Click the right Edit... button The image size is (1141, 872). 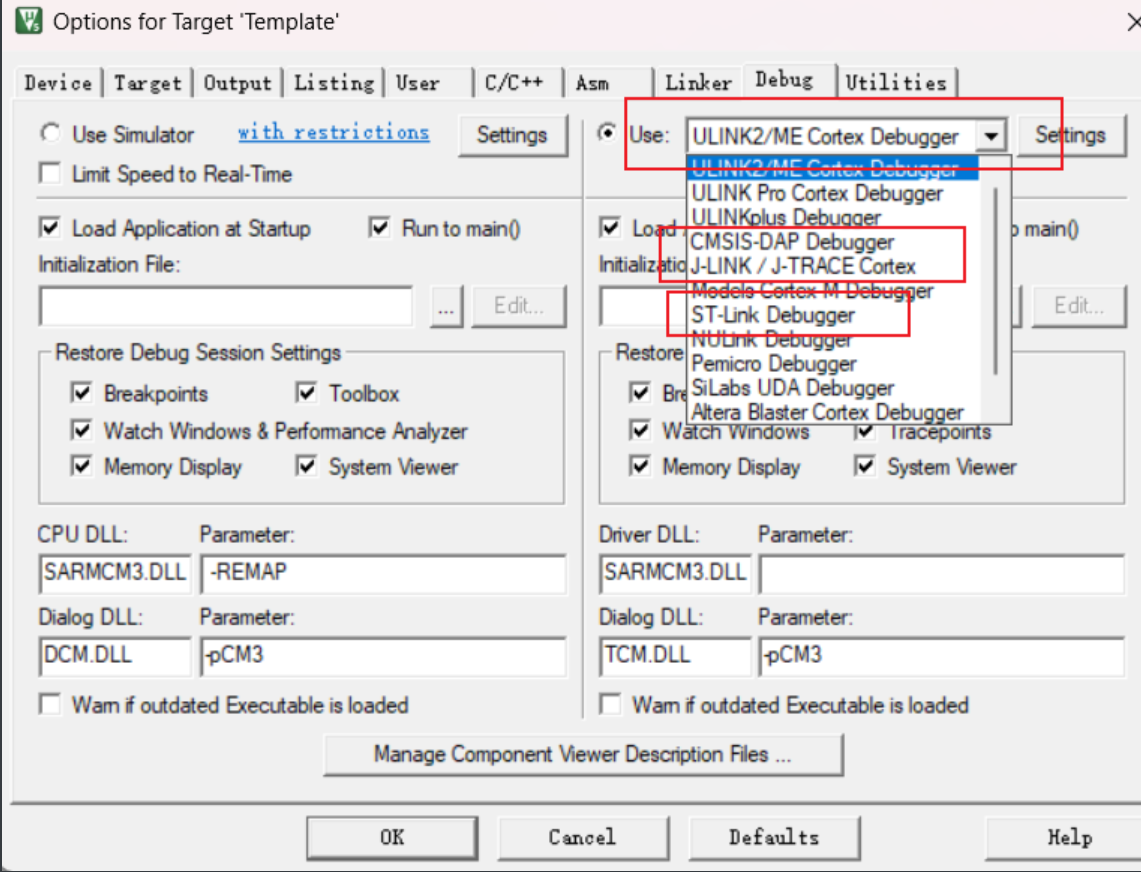point(1079,306)
